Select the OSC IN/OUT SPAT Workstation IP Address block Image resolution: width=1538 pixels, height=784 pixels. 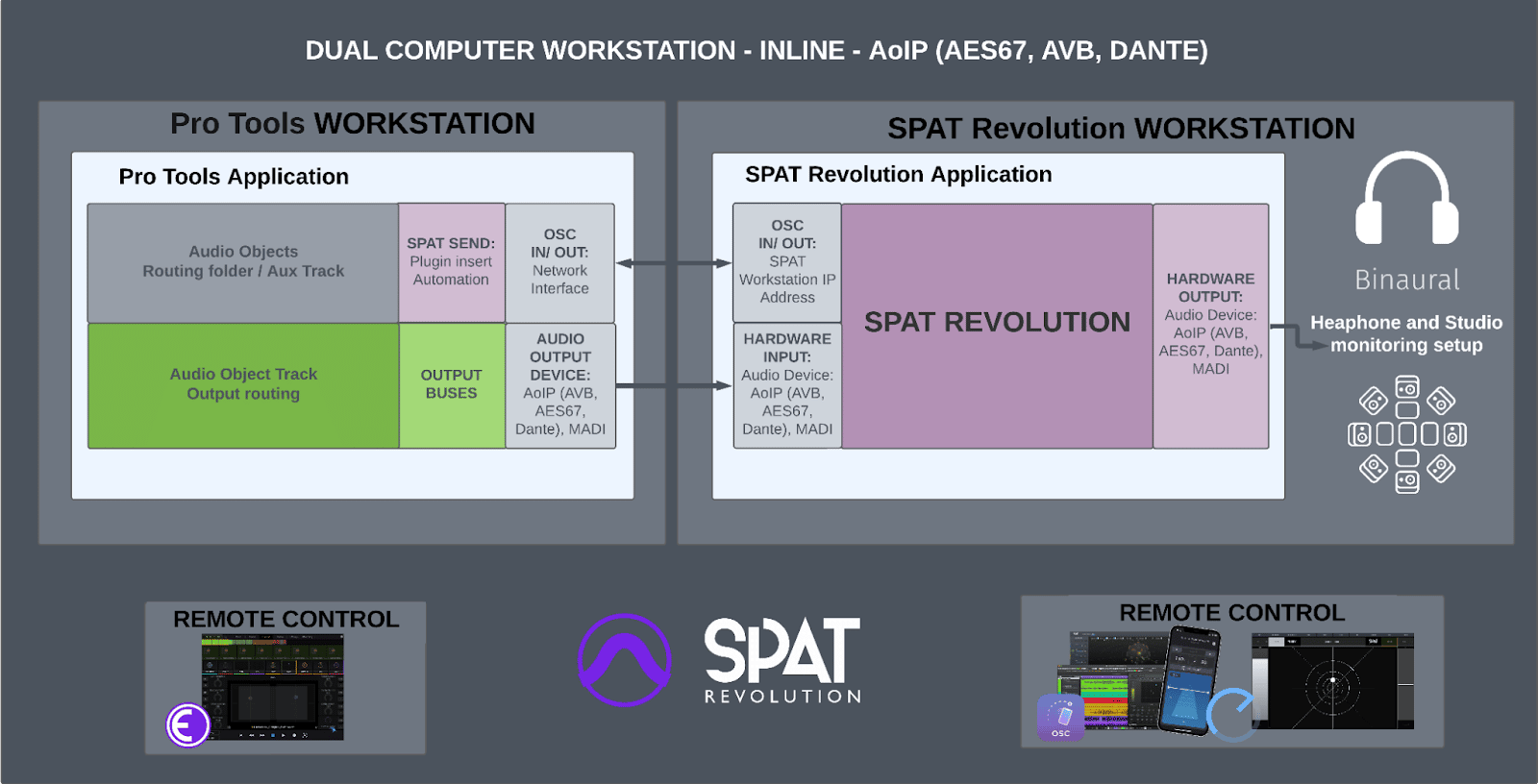tap(786, 262)
